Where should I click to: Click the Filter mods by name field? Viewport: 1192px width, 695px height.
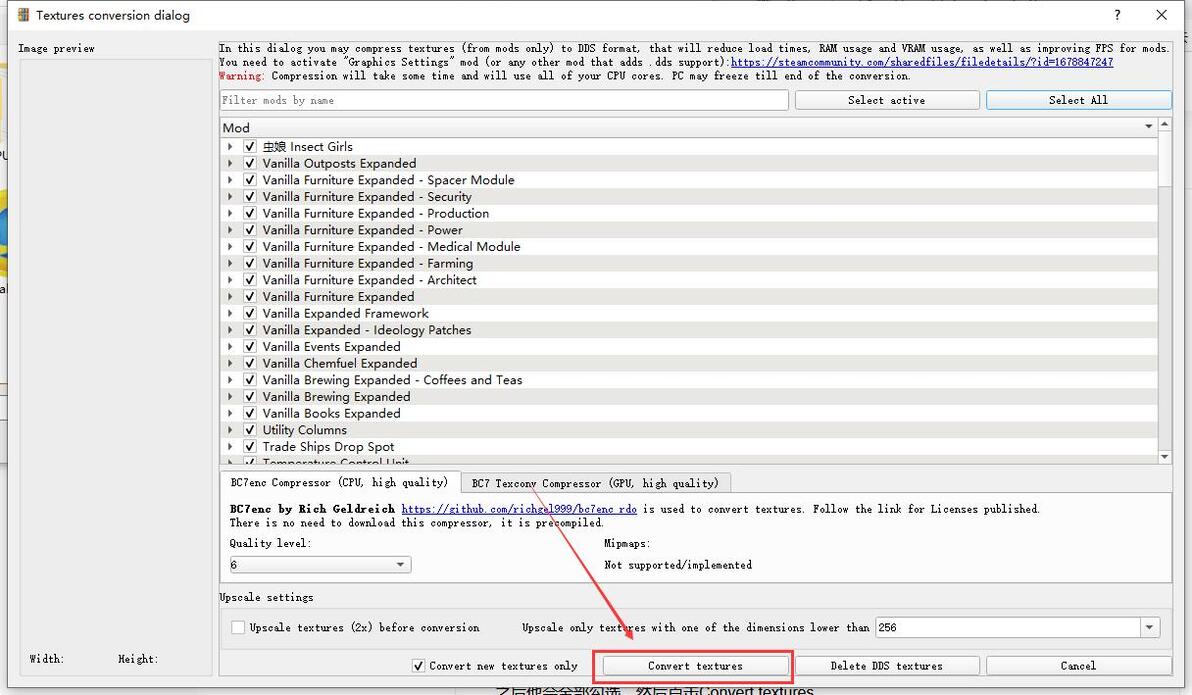[x=504, y=100]
